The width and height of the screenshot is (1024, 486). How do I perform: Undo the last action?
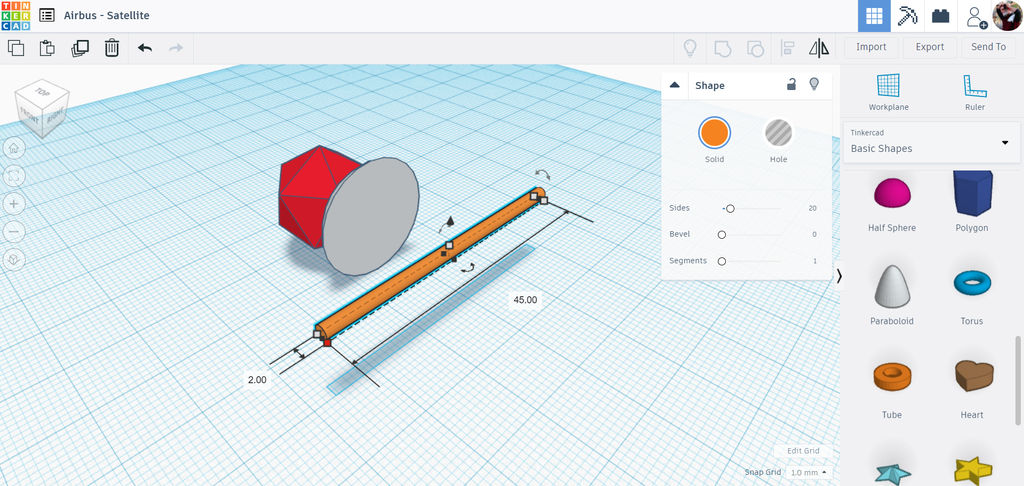click(145, 48)
